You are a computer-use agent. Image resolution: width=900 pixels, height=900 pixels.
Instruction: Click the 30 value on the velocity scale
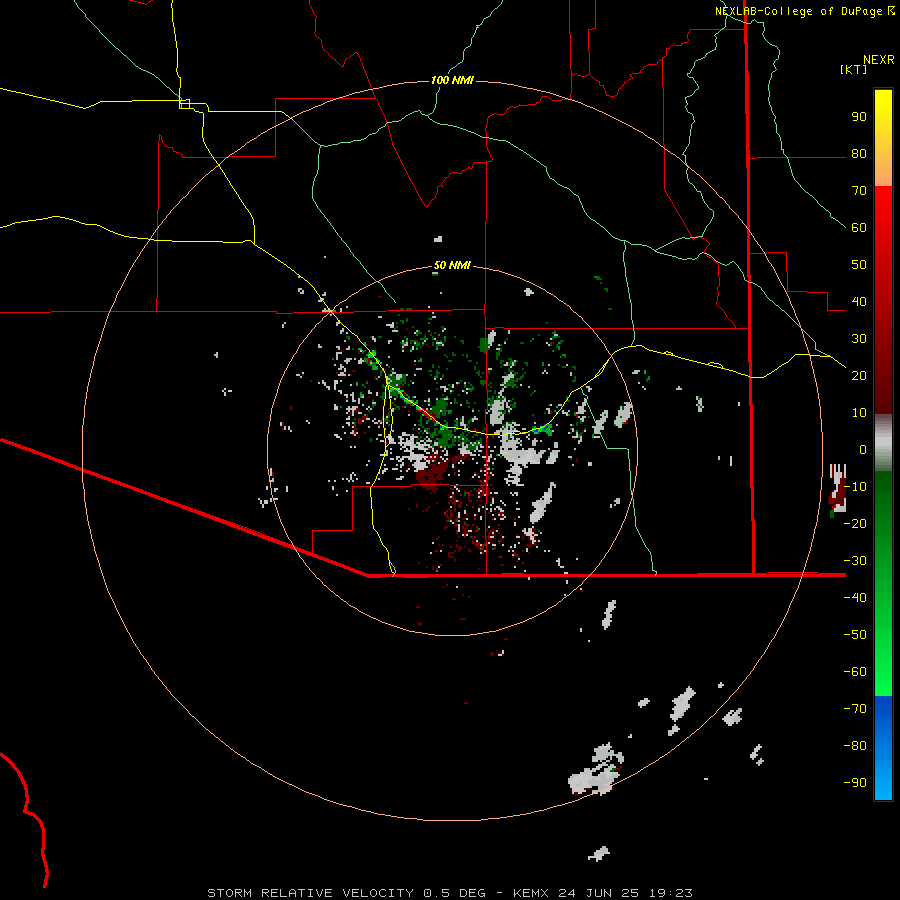click(859, 339)
